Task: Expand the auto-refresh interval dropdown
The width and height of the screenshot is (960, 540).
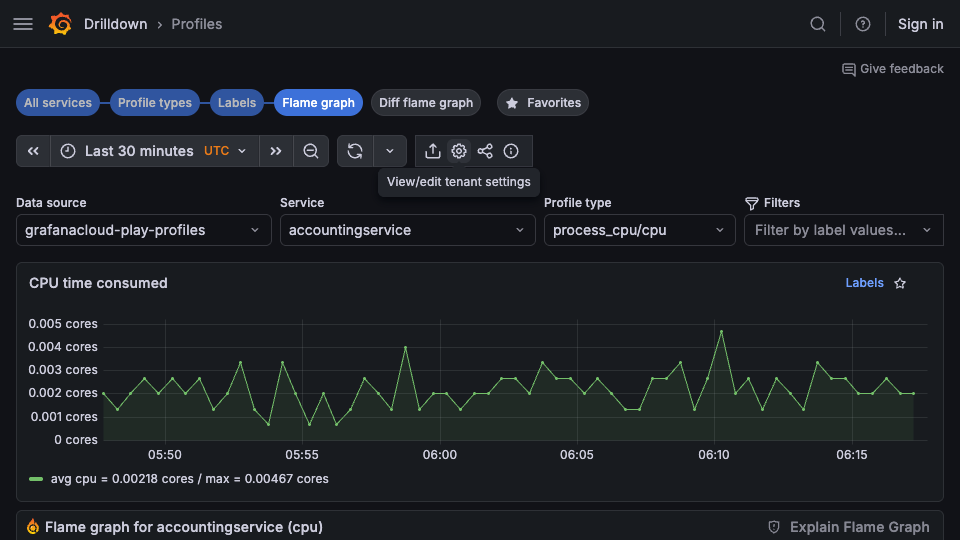Action: 390,151
